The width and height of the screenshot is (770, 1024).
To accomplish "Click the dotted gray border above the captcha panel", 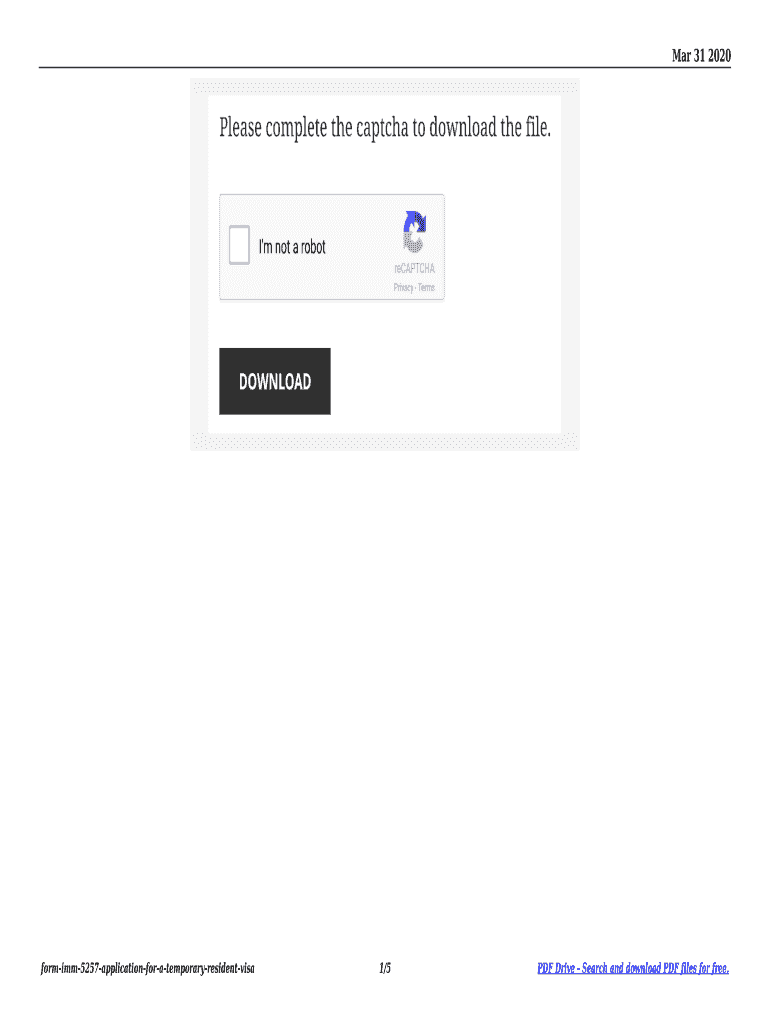I will click(x=385, y=88).
